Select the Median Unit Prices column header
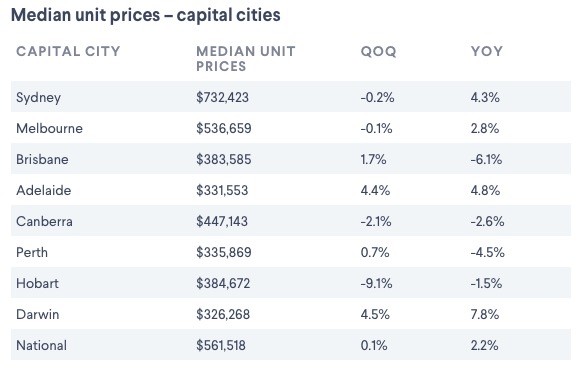The width and height of the screenshot is (579, 371). pyautogui.click(x=246, y=59)
